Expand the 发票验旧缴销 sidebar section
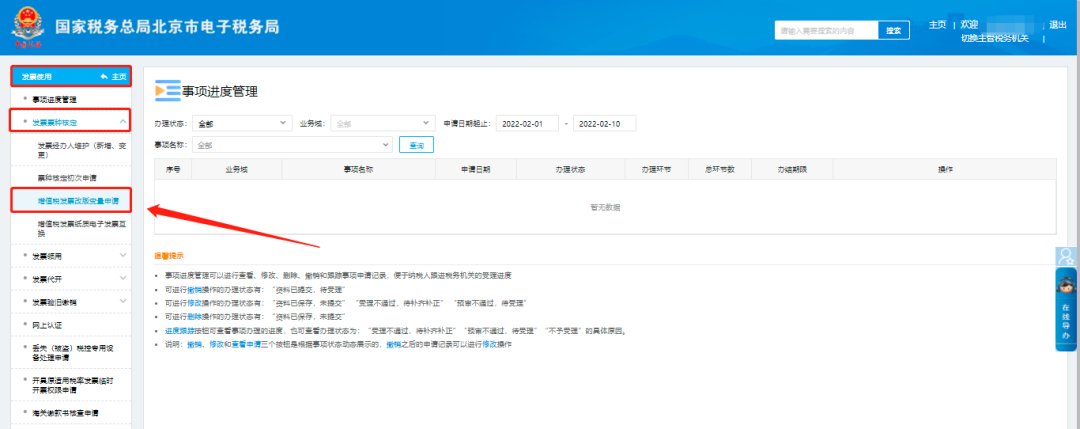The image size is (1080, 429). click(123, 302)
